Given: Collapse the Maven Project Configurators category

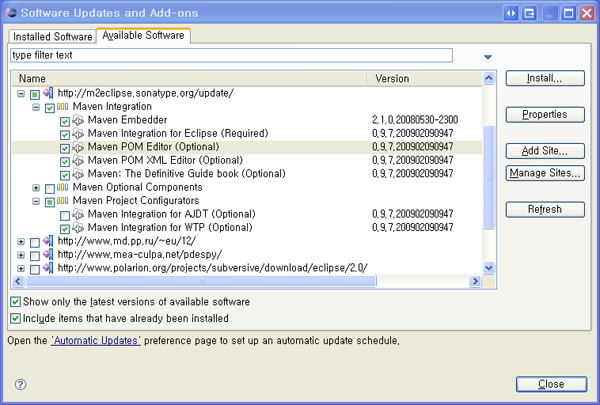Looking at the screenshot, I should click(x=36, y=201).
